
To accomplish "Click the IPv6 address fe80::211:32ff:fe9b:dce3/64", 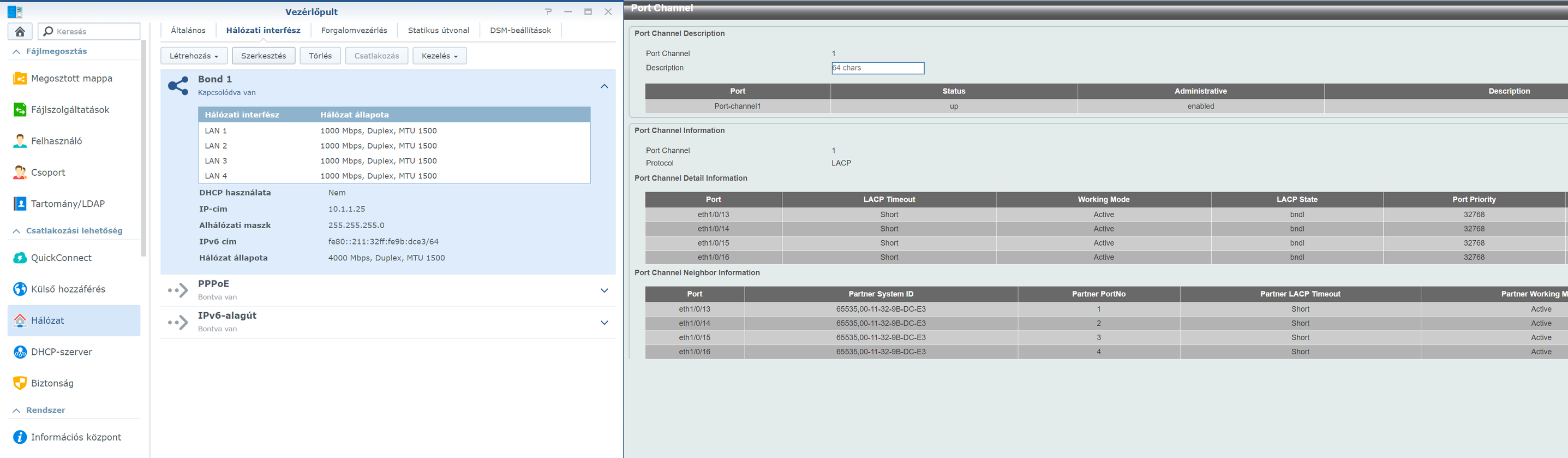I will (384, 242).
